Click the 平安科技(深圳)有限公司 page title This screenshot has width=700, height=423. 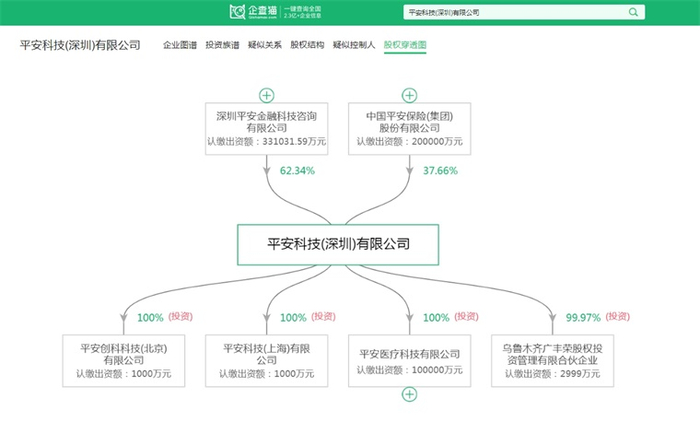(80, 45)
